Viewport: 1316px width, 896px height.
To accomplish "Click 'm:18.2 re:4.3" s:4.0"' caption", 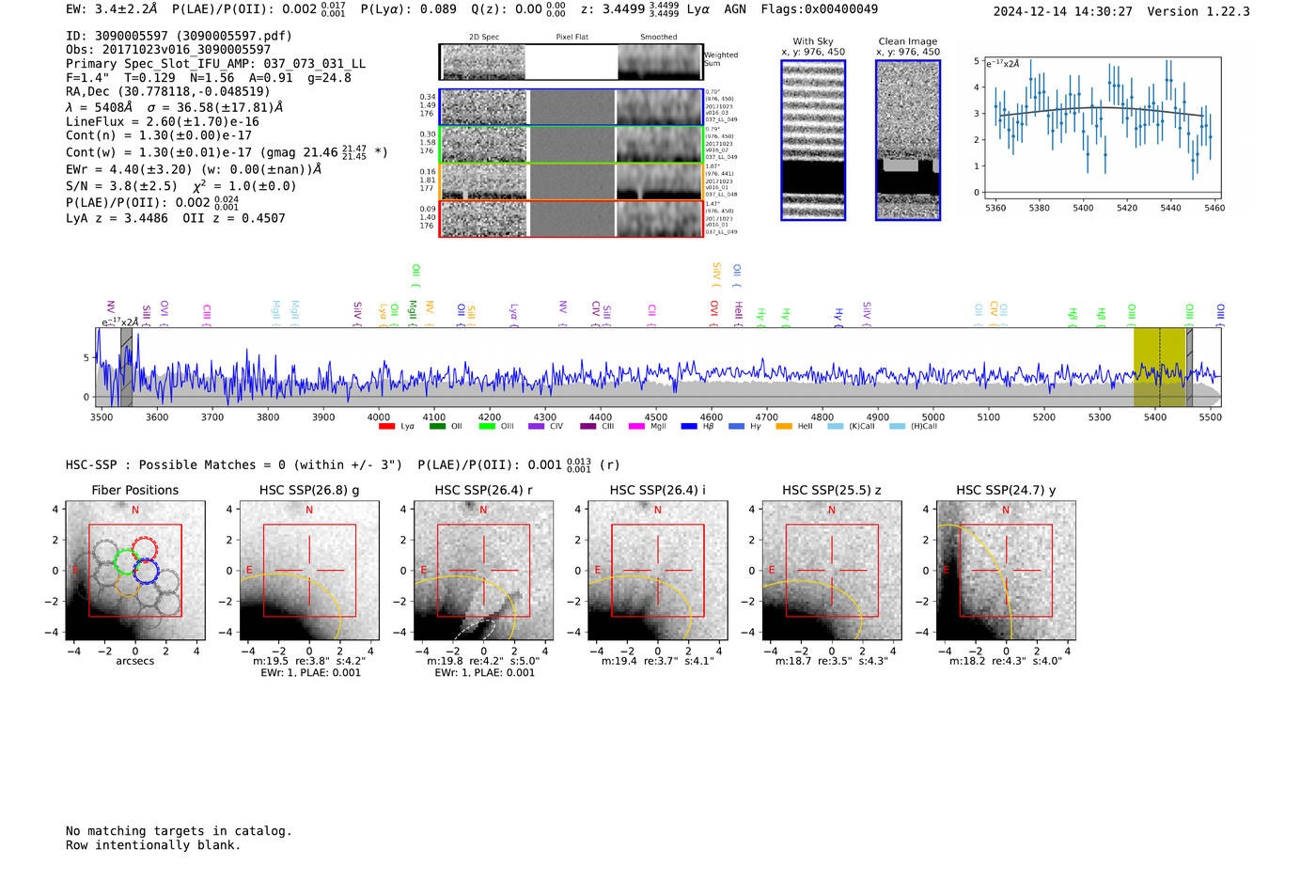I will point(1006,661).
